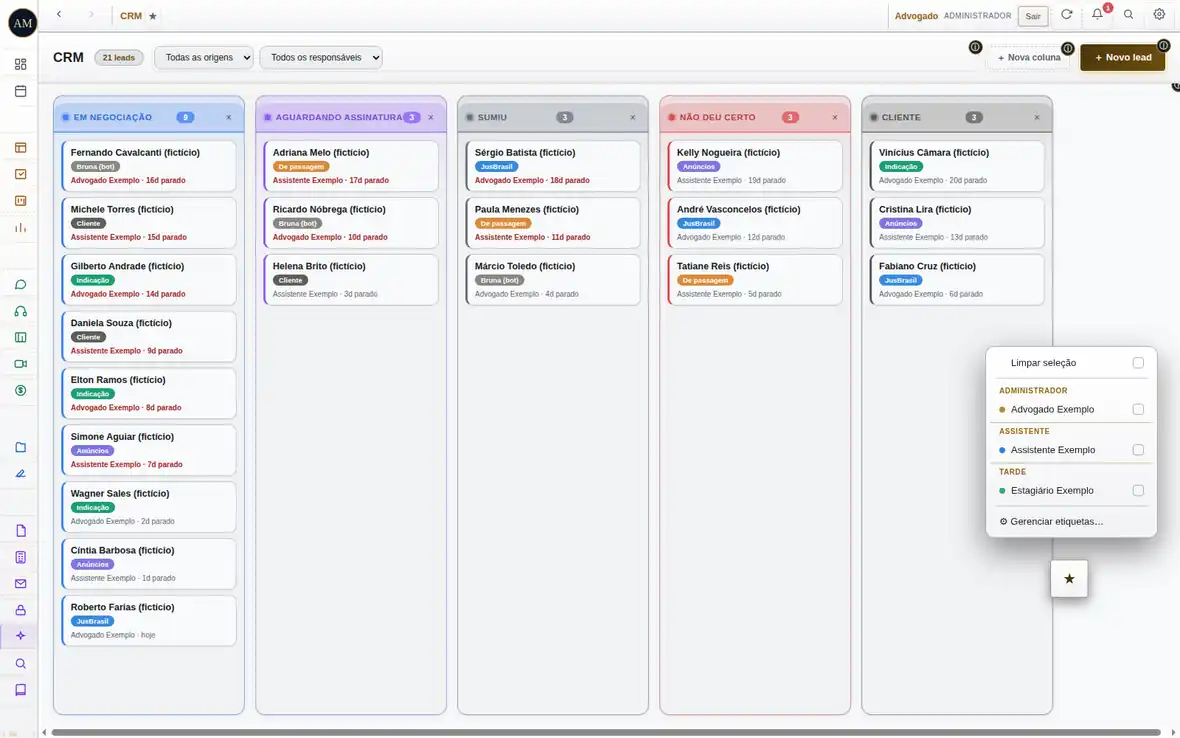Viewport: 1180px width, 738px height.
Task: Open notifications bell in top bar
Action: point(1097,14)
